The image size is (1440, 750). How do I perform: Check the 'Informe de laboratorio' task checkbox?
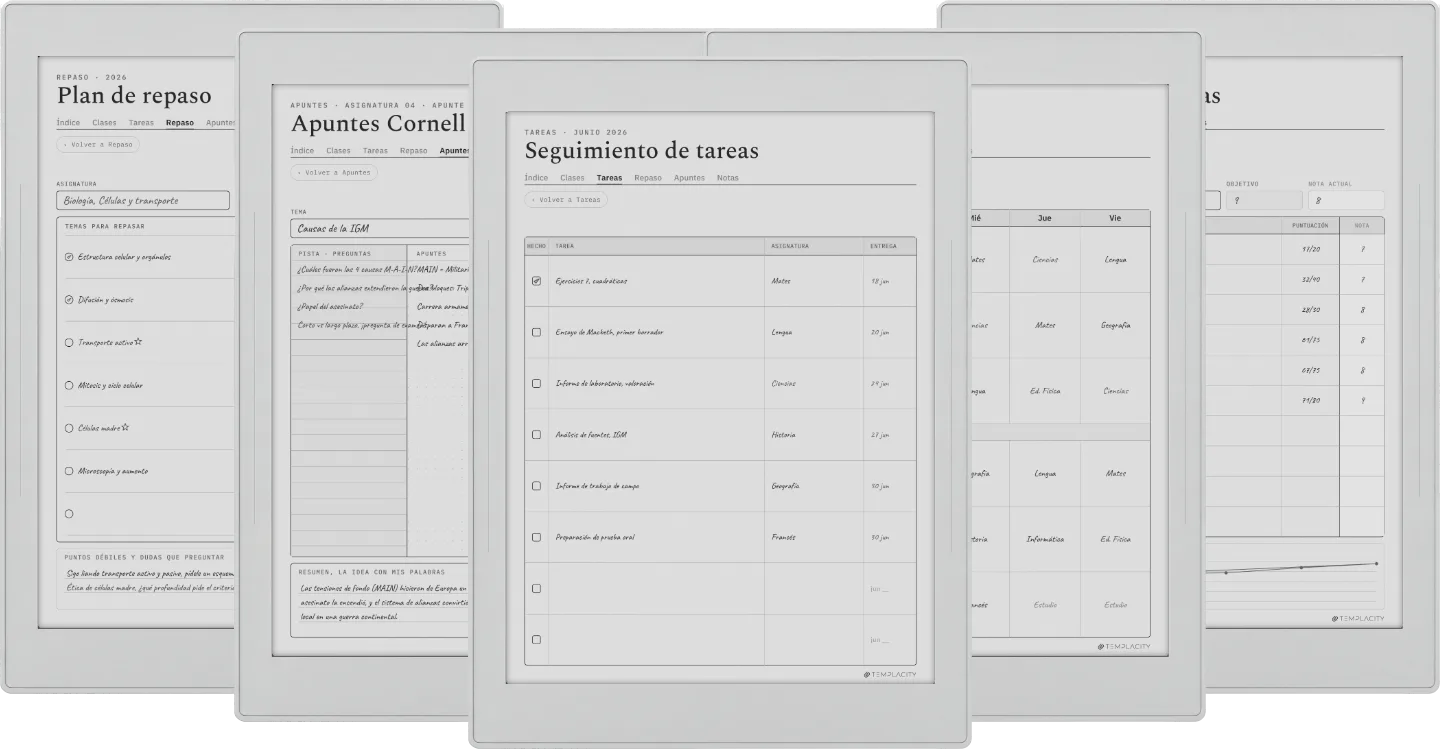click(x=536, y=383)
